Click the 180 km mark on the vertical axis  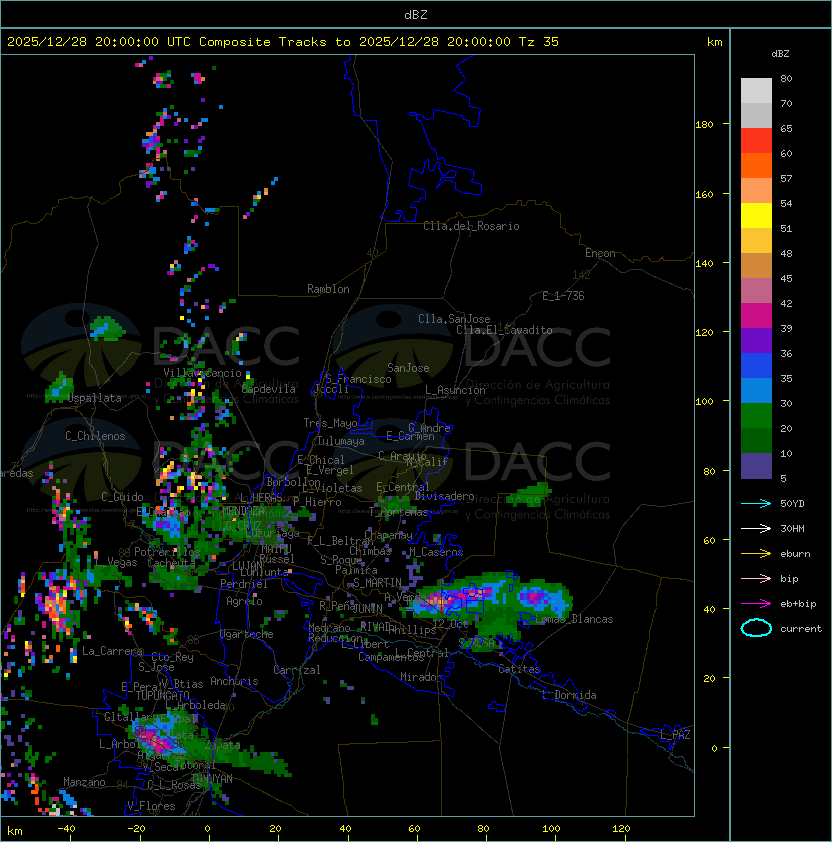point(704,125)
